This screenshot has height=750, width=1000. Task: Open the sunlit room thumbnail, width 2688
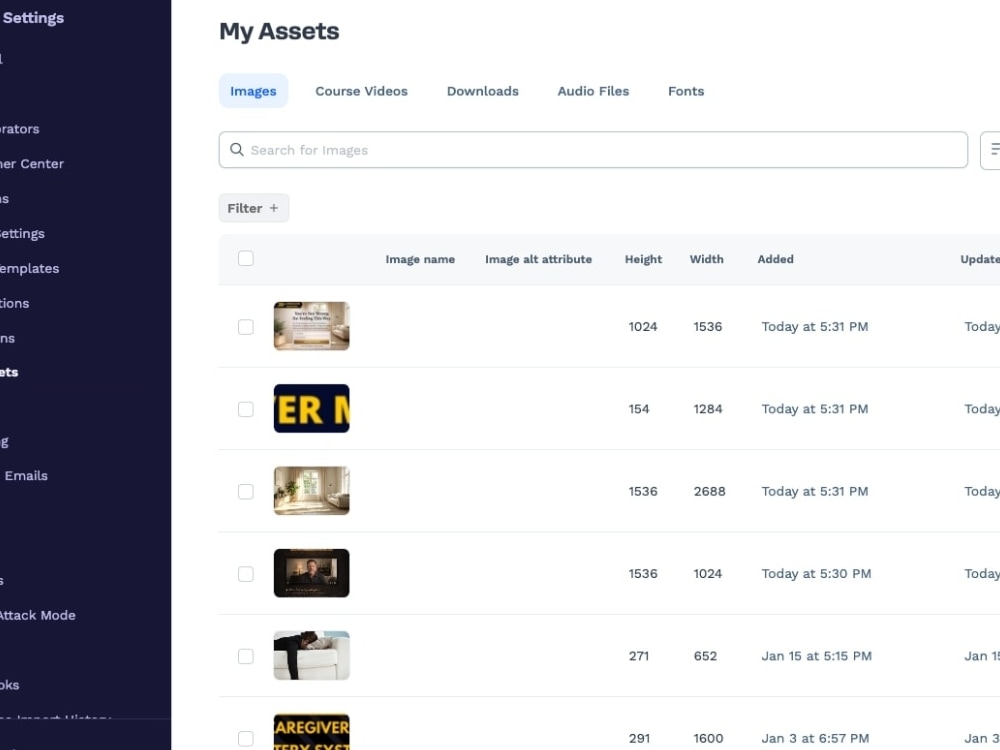point(311,490)
